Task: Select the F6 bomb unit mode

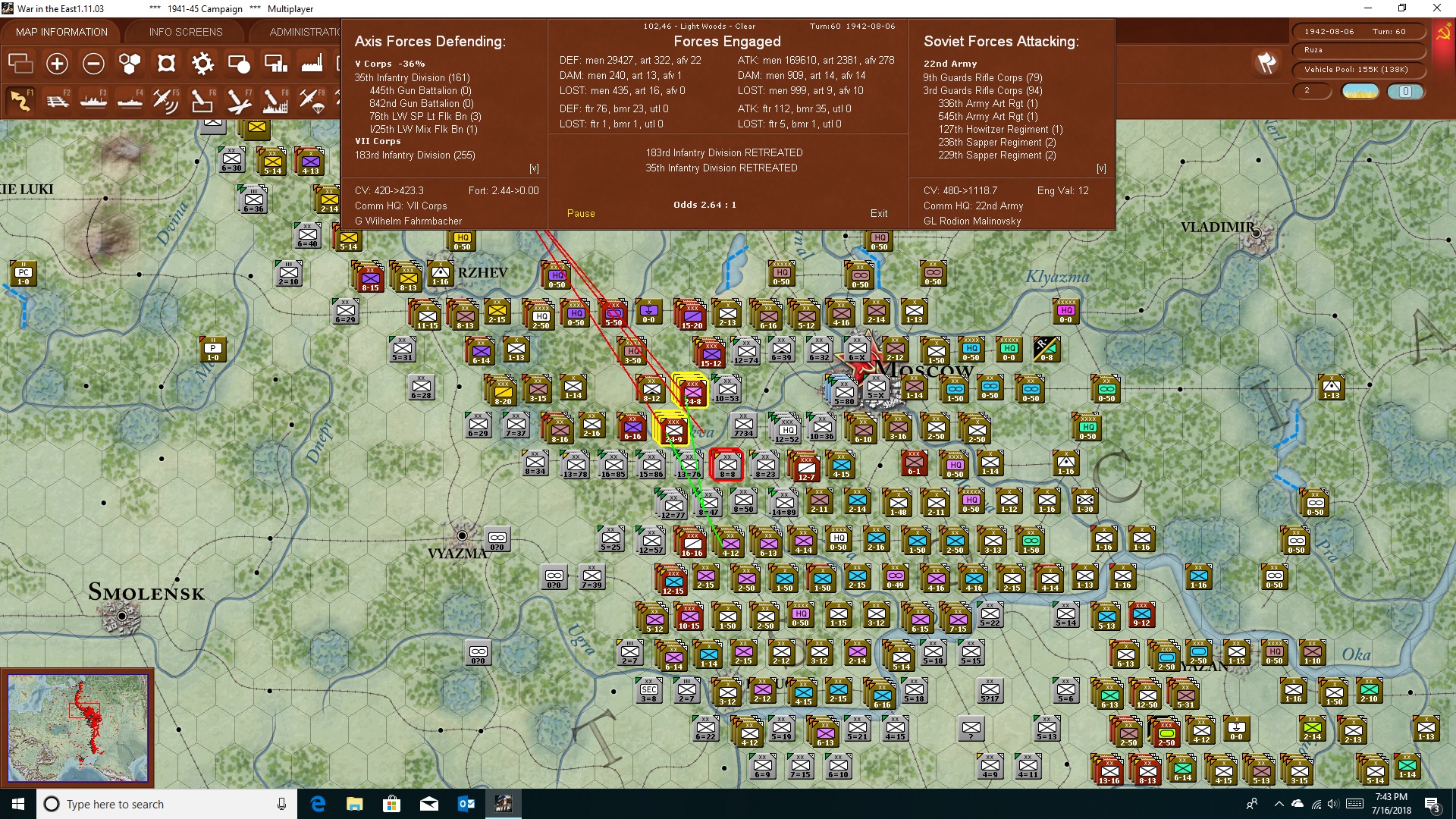Action: point(202,100)
